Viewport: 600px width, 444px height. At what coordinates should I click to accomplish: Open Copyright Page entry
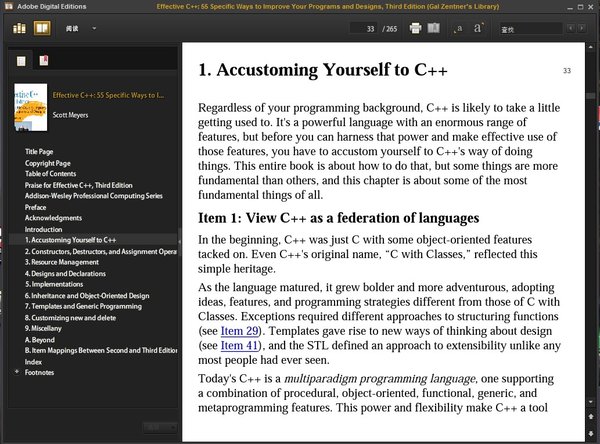point(48,163)
